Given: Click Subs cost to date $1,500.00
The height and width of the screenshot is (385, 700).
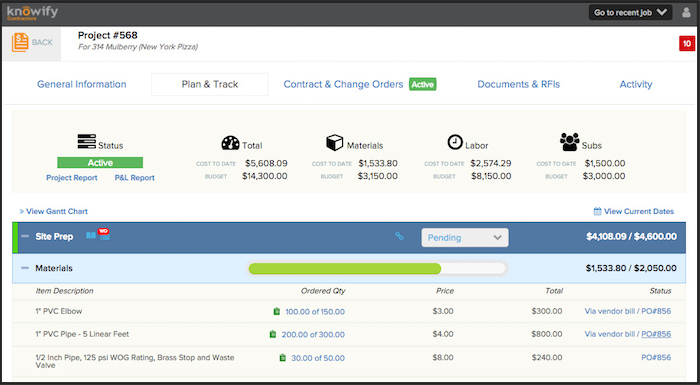Looking at the screenshot, I should pos(605,163).
